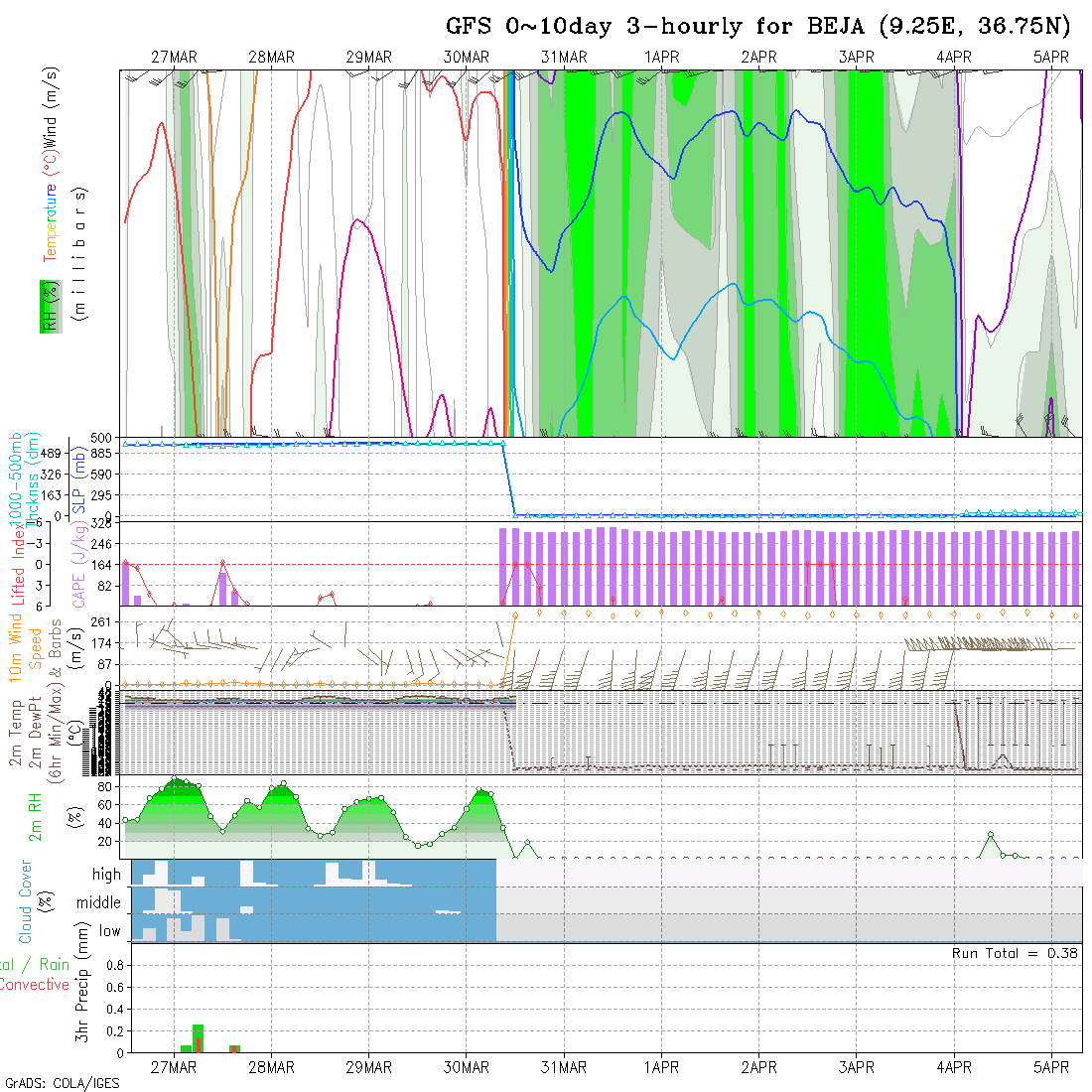
Task: Select the 29MAR label on bottom axis
Action: (368, 1067)
